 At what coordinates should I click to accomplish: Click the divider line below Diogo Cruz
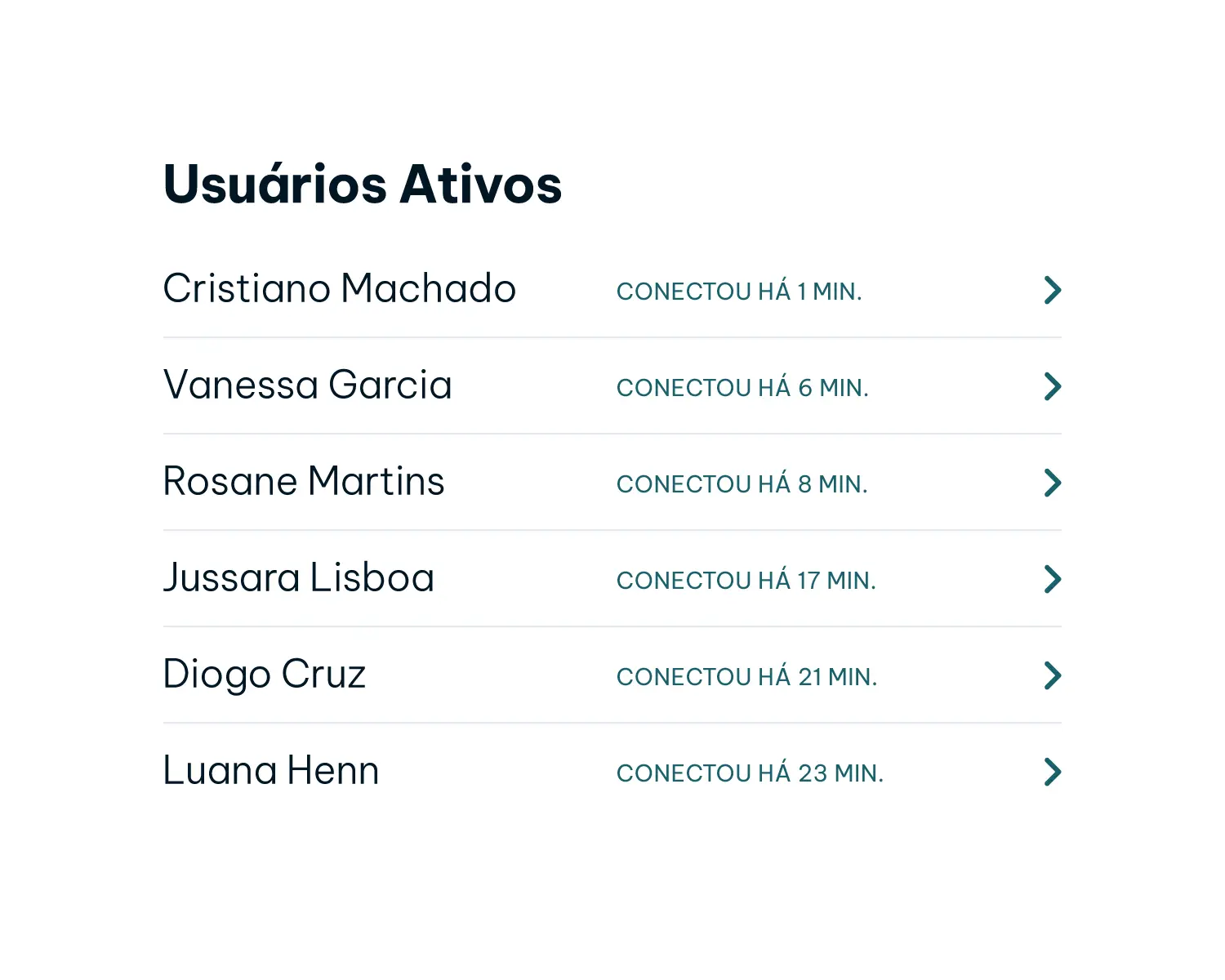tap(612, 723)
